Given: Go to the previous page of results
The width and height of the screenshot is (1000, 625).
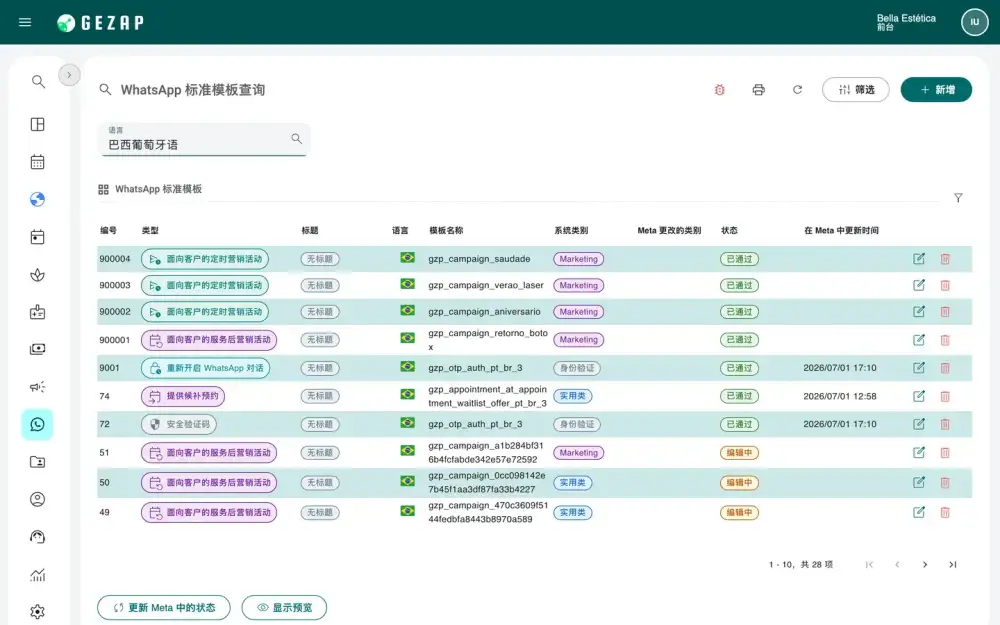Looking at the screenshot, I should (897, 564).
